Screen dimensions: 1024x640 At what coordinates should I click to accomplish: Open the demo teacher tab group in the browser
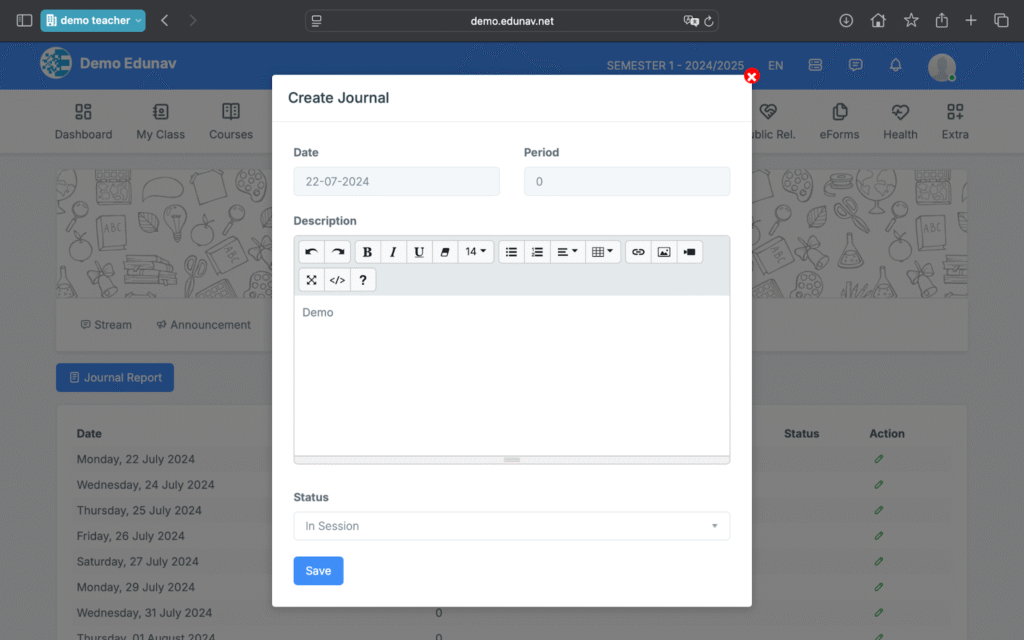tap(93, 20)
